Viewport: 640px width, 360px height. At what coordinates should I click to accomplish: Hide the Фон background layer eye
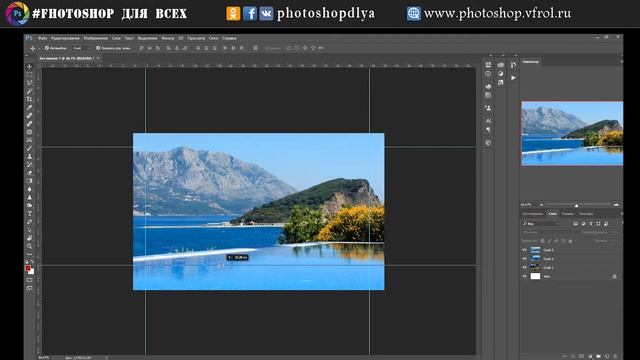coord(525,276)
